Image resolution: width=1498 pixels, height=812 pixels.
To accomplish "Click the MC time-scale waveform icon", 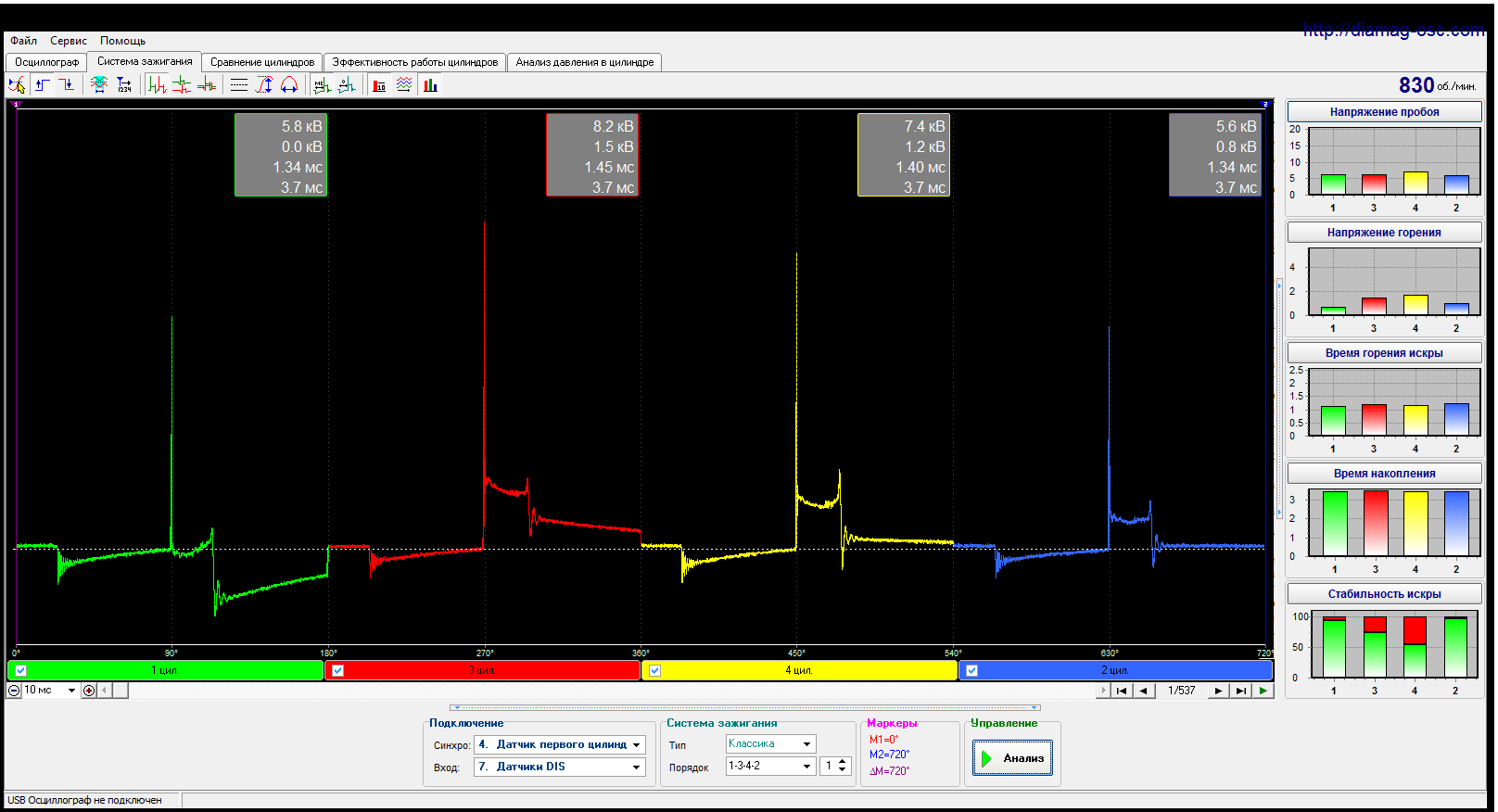I will pos(322,85).
